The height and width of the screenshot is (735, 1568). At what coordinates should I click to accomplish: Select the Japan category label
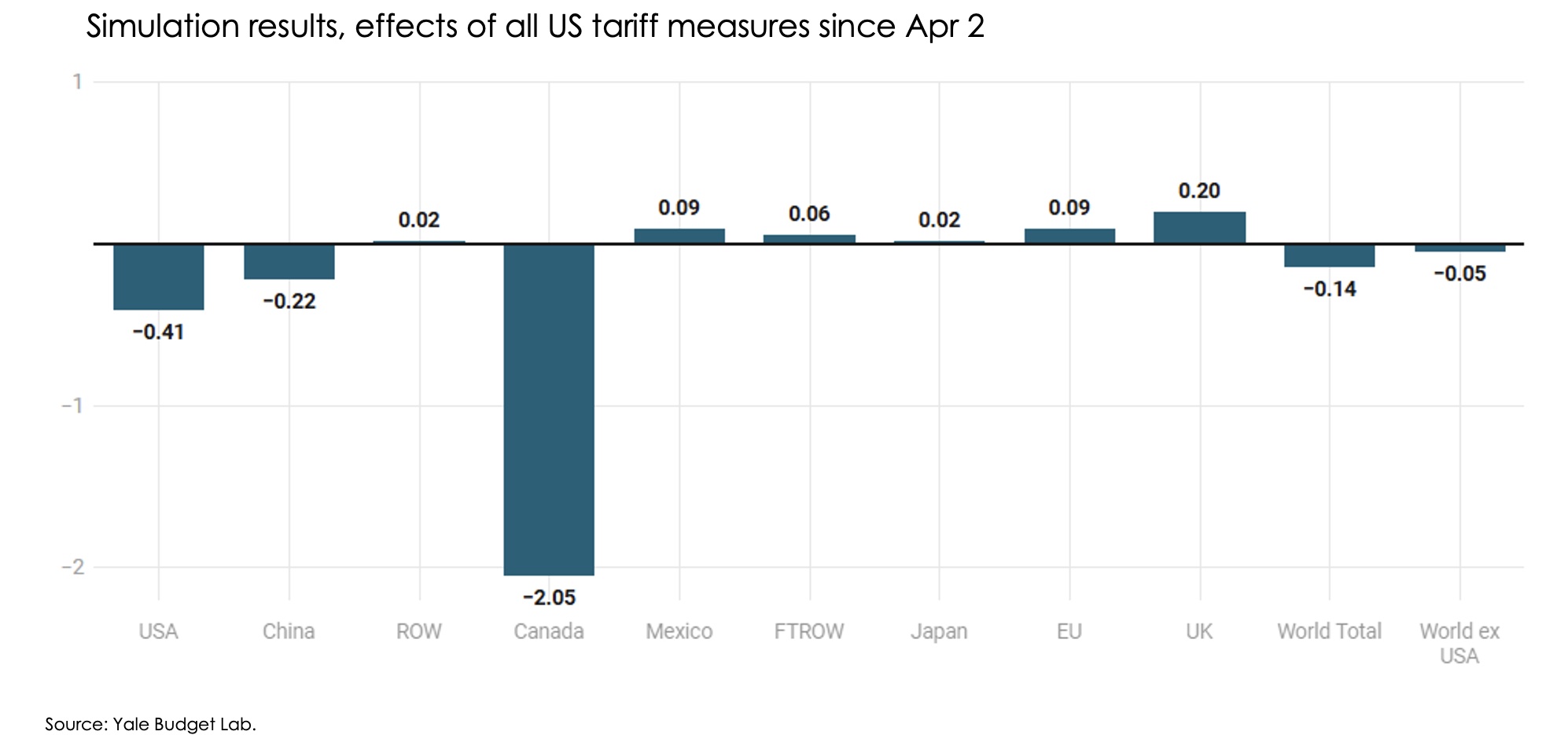pos(939,631)
